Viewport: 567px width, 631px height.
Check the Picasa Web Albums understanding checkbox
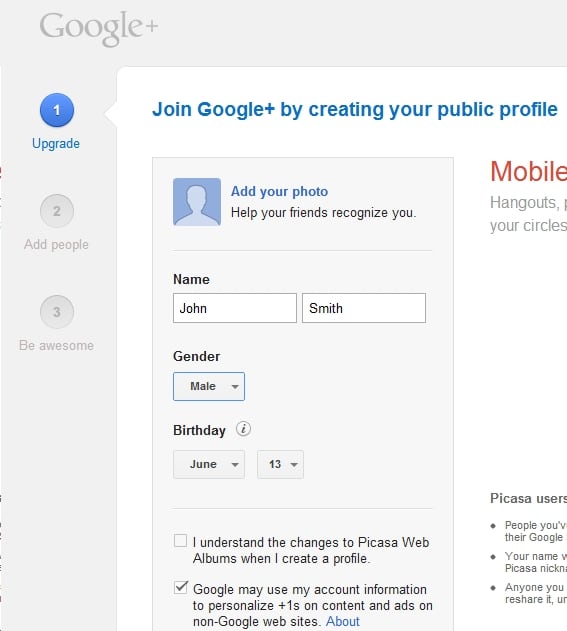(x=180, y=540)
